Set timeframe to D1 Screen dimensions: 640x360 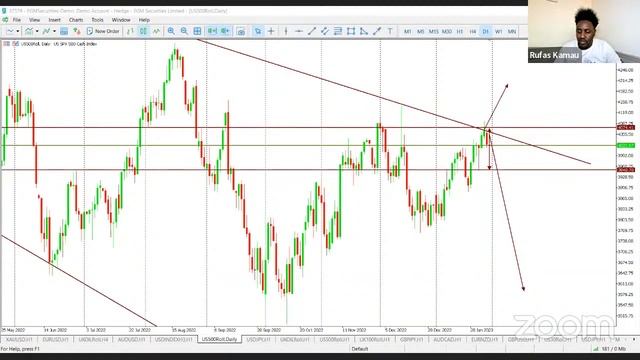pyautogui.click(x=486, y=31)
